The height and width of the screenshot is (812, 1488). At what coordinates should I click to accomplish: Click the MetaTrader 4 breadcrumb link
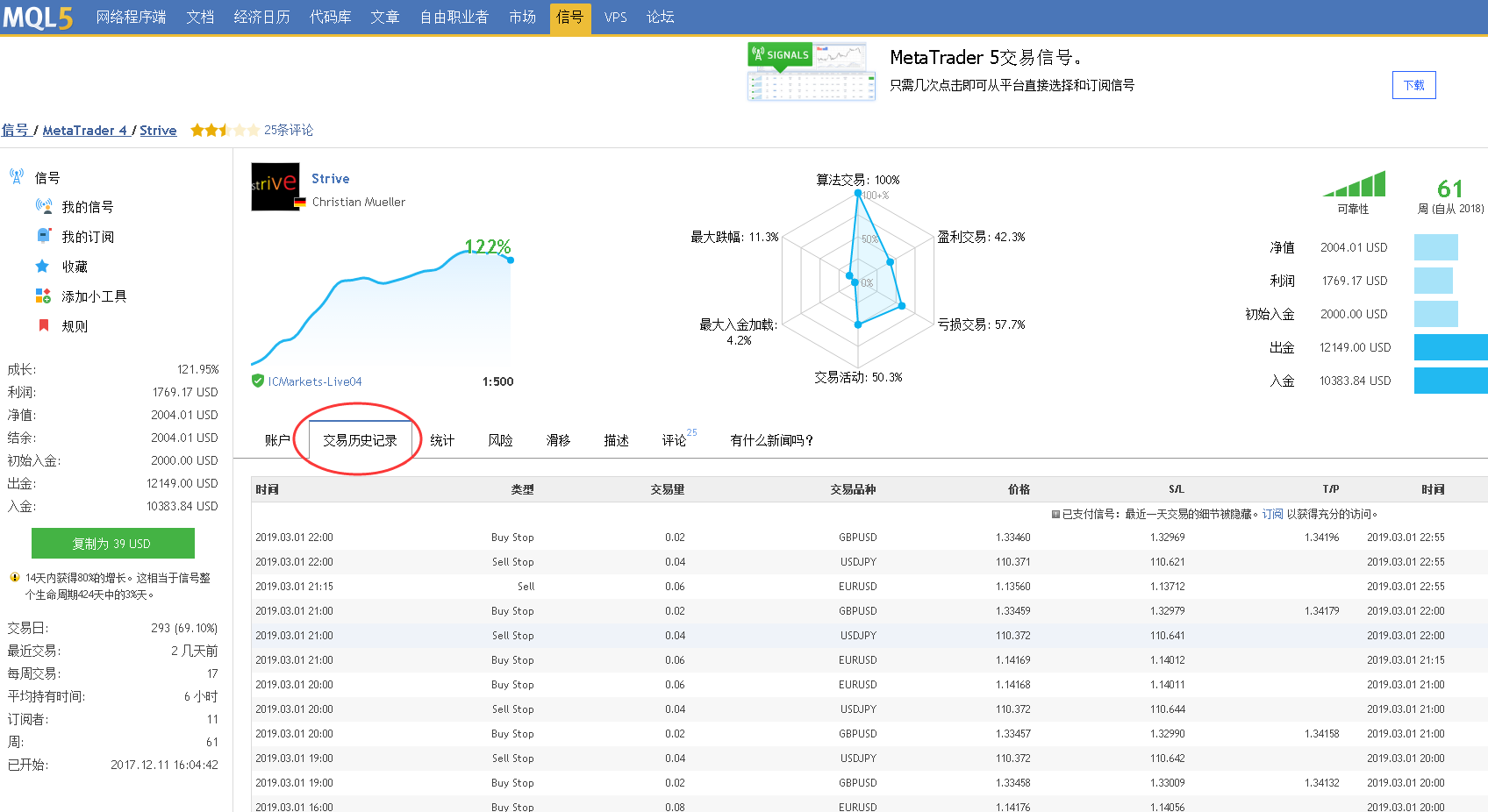pyautogui.click(x=84, y=130)
